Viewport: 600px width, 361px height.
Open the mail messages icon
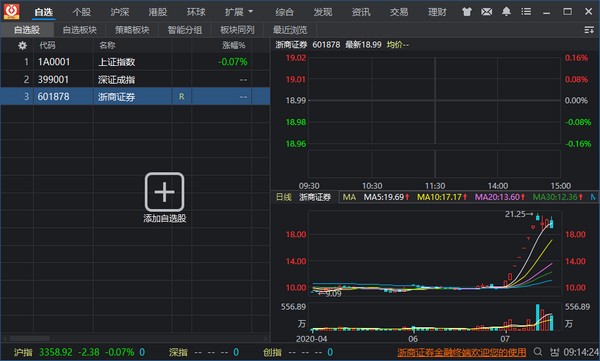(486, 12)
